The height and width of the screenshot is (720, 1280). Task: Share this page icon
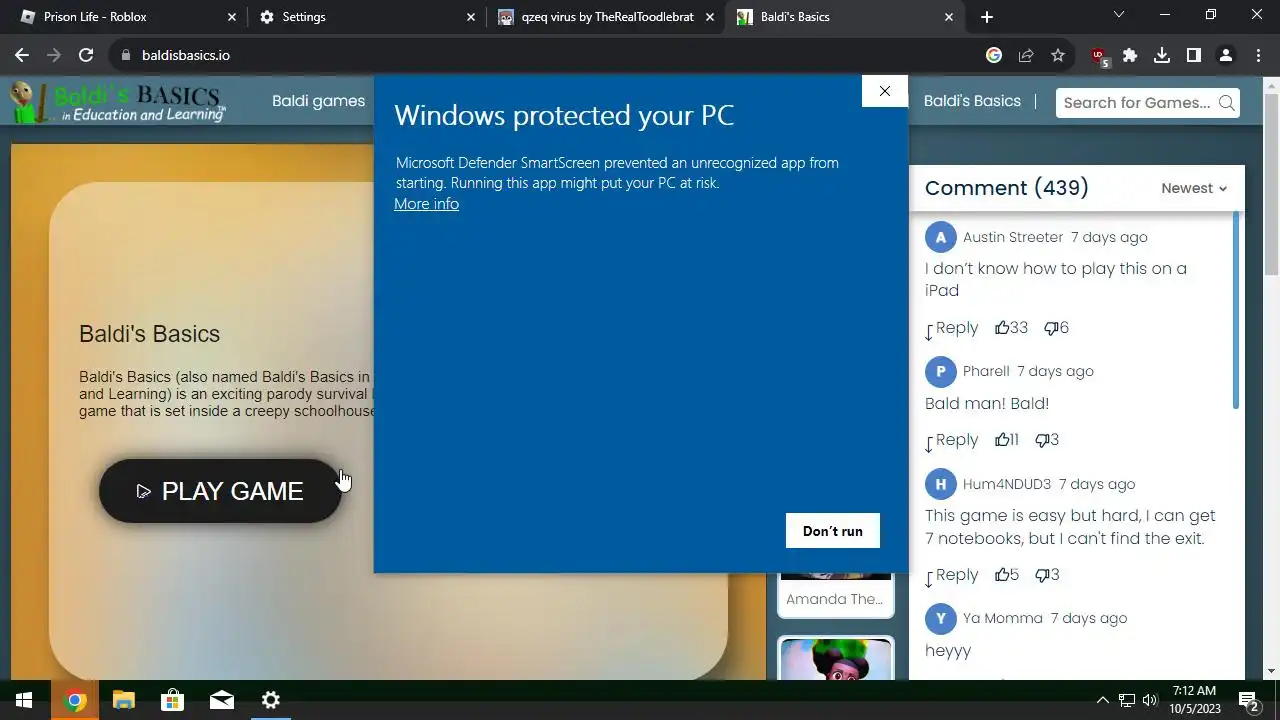pyautogui.click(x=1026, y=55)
